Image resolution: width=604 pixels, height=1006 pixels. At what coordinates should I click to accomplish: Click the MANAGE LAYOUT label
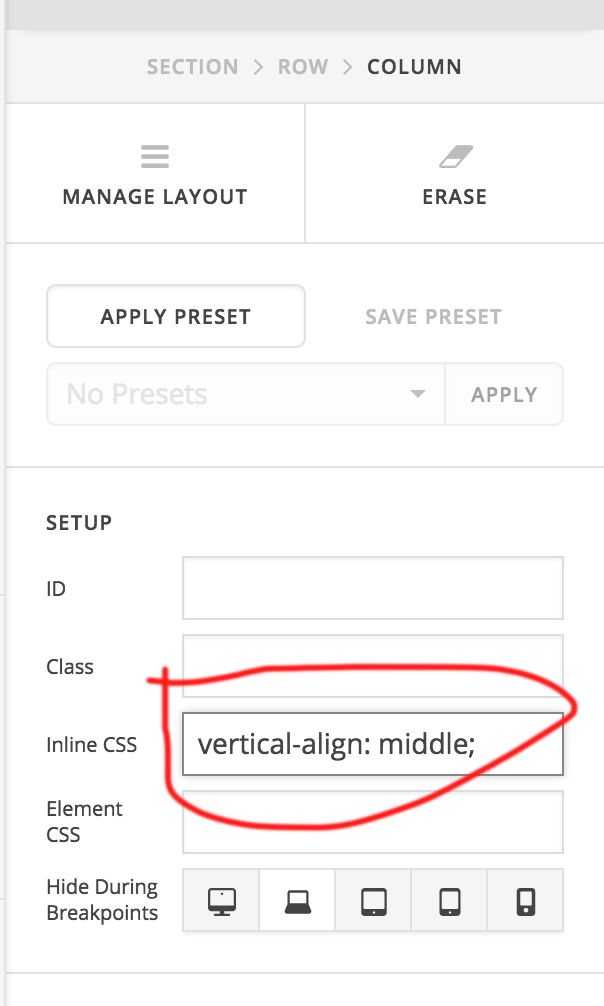[x=155, y=196]
